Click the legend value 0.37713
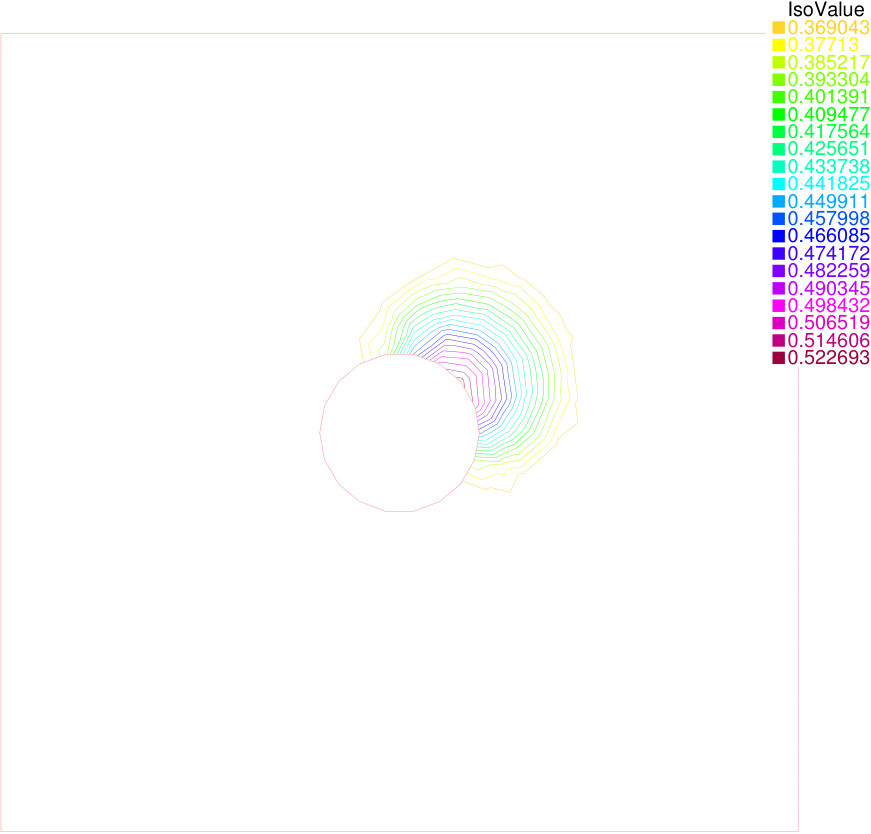The width and height of the screenshot is (871, 834). (823, 44)
